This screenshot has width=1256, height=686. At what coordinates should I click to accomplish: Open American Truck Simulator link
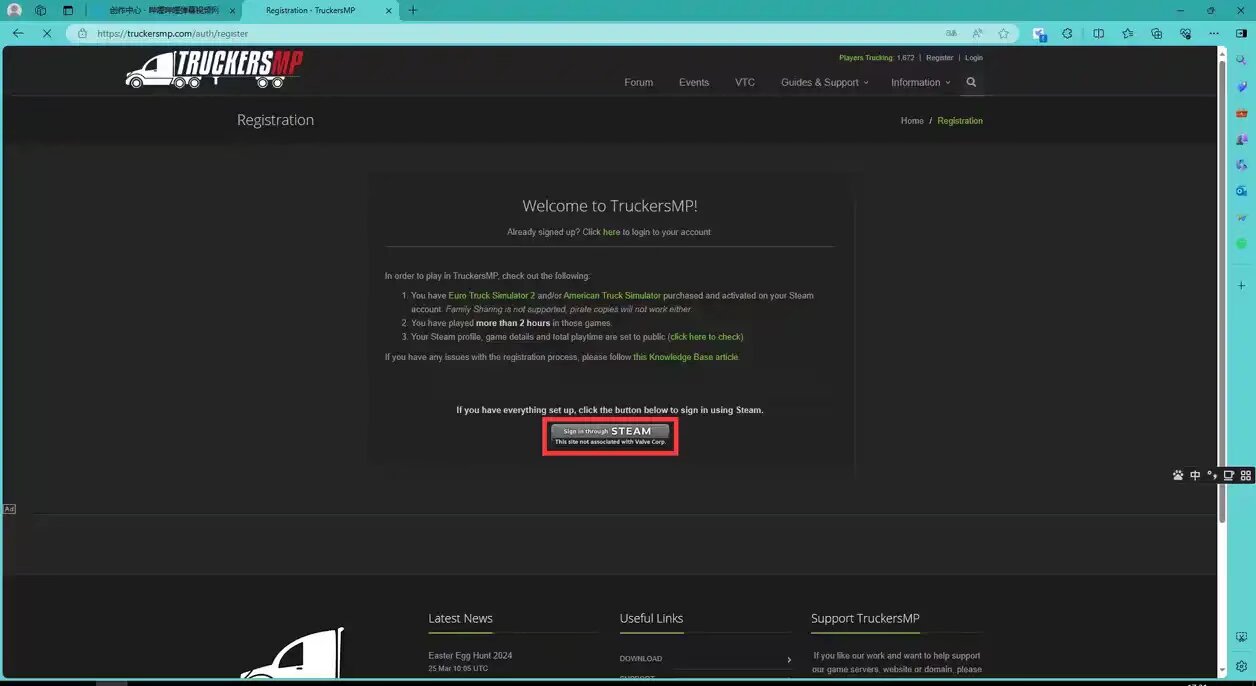click(612, 296)
